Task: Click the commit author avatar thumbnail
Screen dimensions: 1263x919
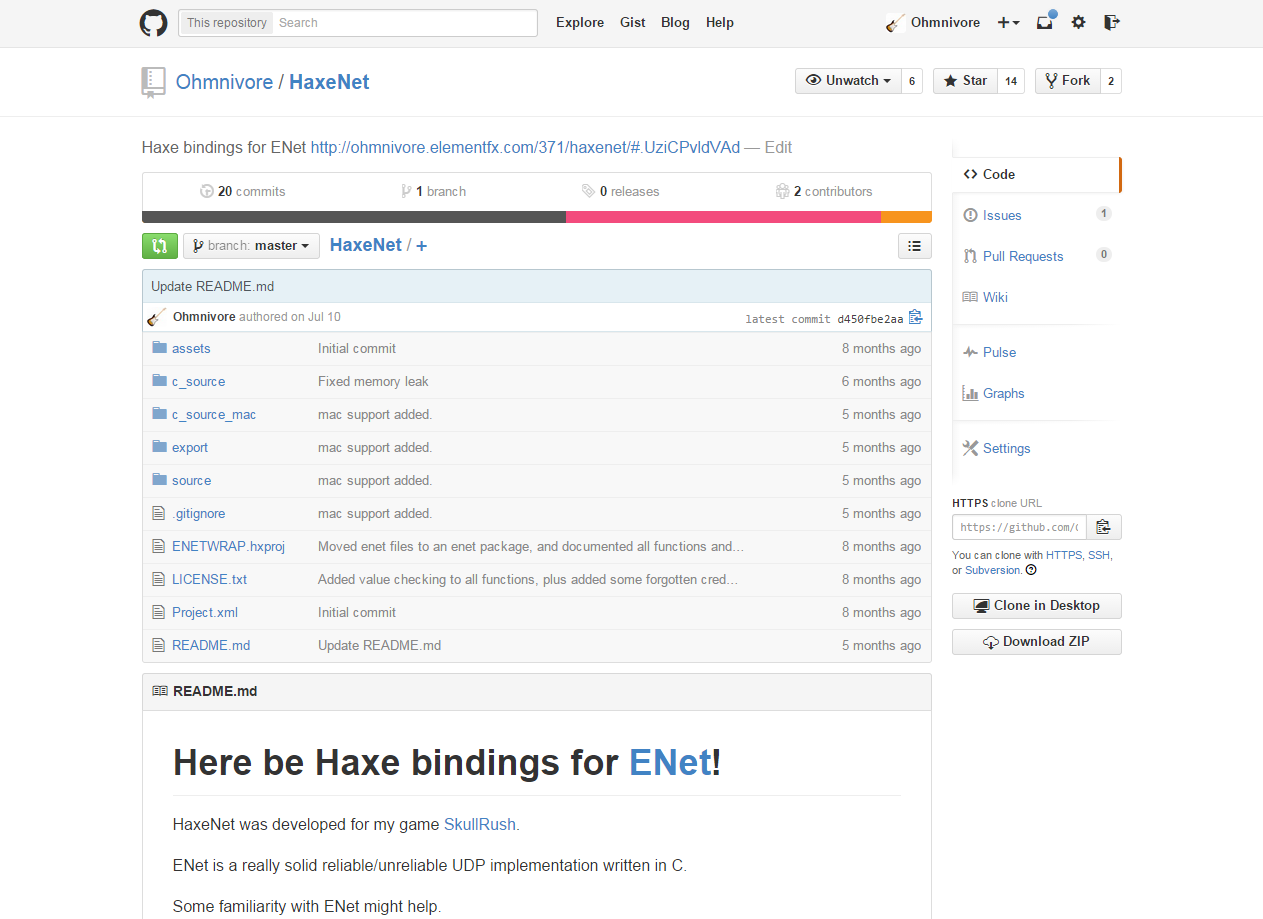Action: 157,317
